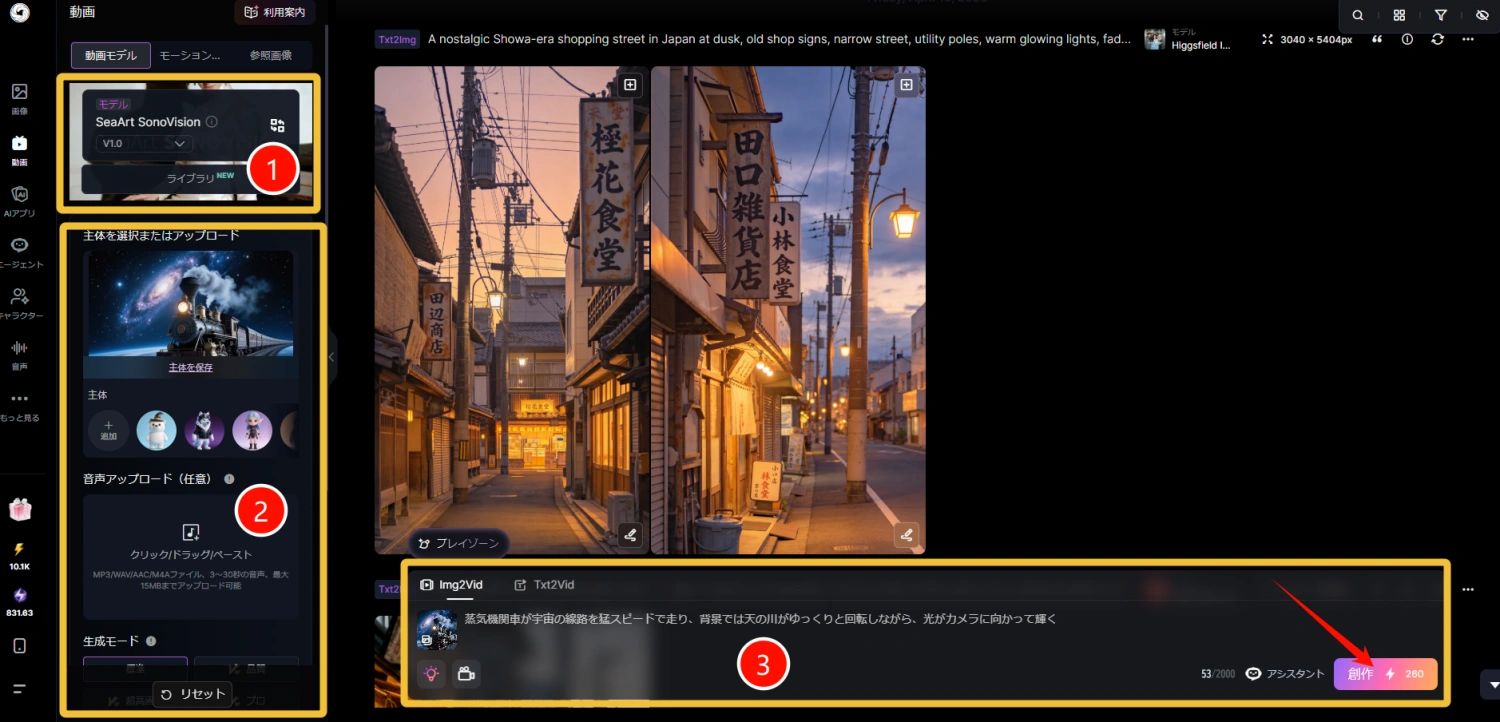Click the 創作 create button
This screenshot has width=1500, height=722.
pos(1385,674)
